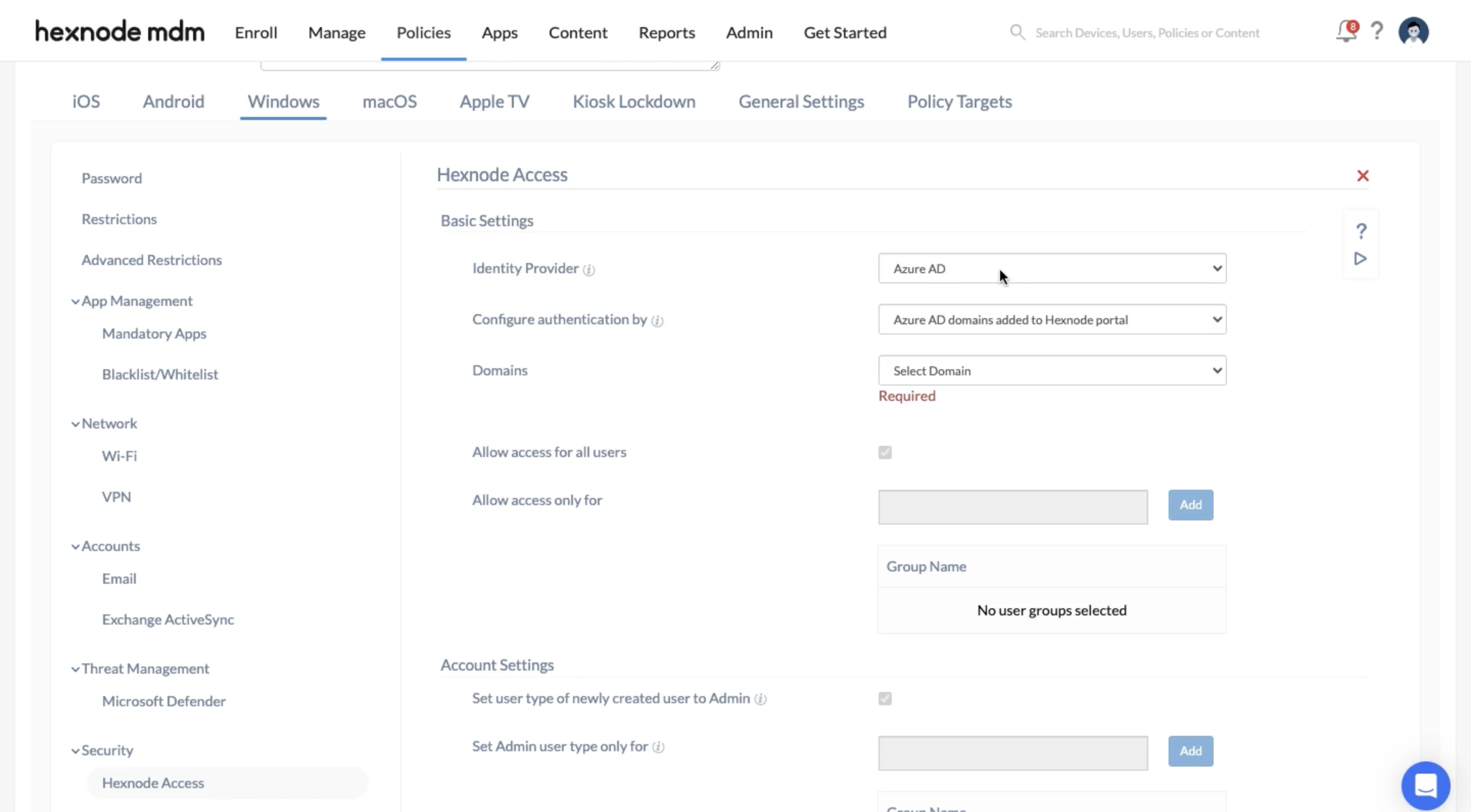Open the General Settings tab
Image resolution: width=1471 pixels, height=812 pixels.
point(801,102)
